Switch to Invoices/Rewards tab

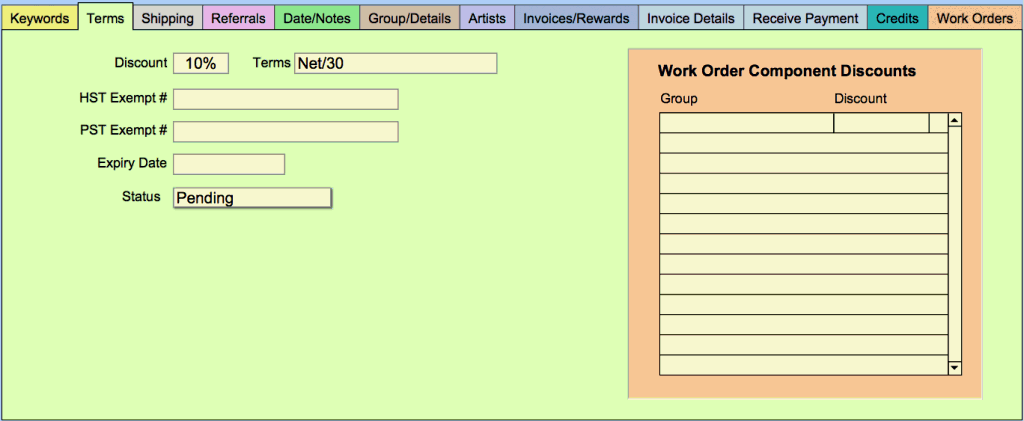(x=577, y=18)
